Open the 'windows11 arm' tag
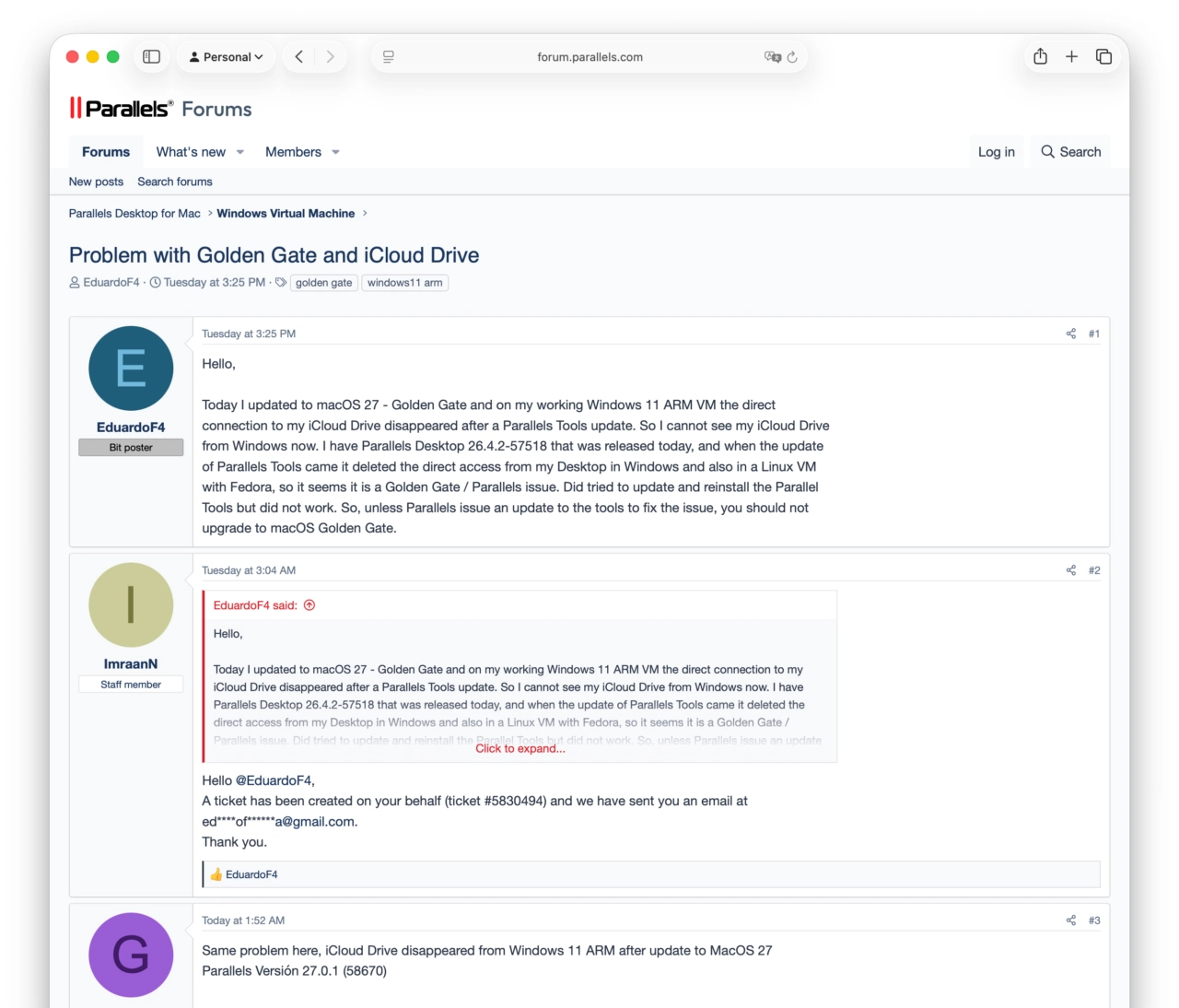 click(405, 283)
